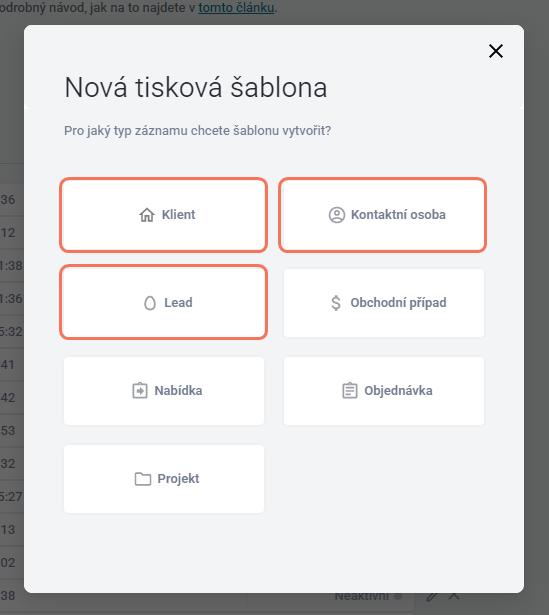Select the Kontaktní osoba template type

[383, 215]
